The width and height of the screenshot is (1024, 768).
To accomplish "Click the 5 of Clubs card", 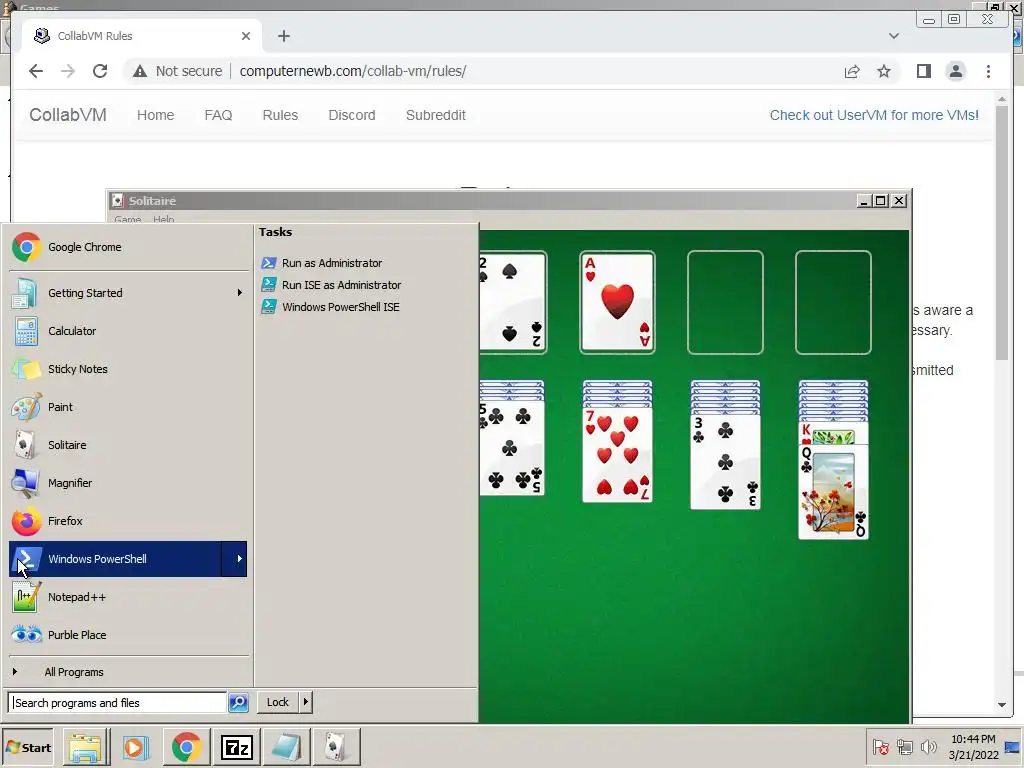I will pos(513,448).
